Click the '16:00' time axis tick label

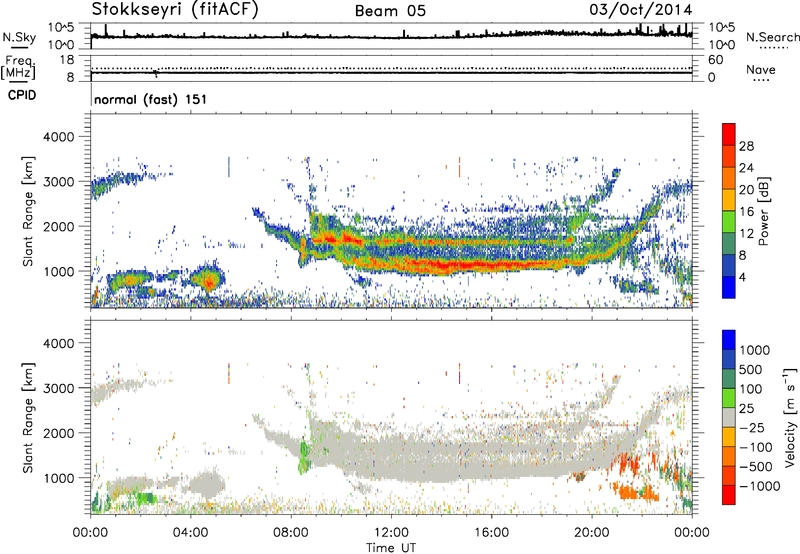tap(491, 533)
